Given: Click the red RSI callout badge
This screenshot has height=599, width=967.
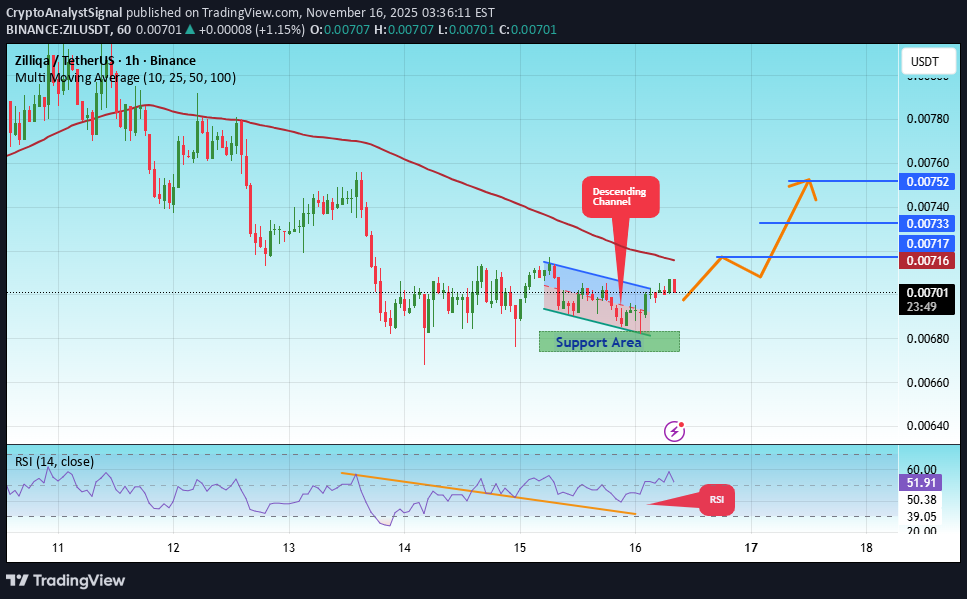Looking at the screenshot, I should click(716, 499).
